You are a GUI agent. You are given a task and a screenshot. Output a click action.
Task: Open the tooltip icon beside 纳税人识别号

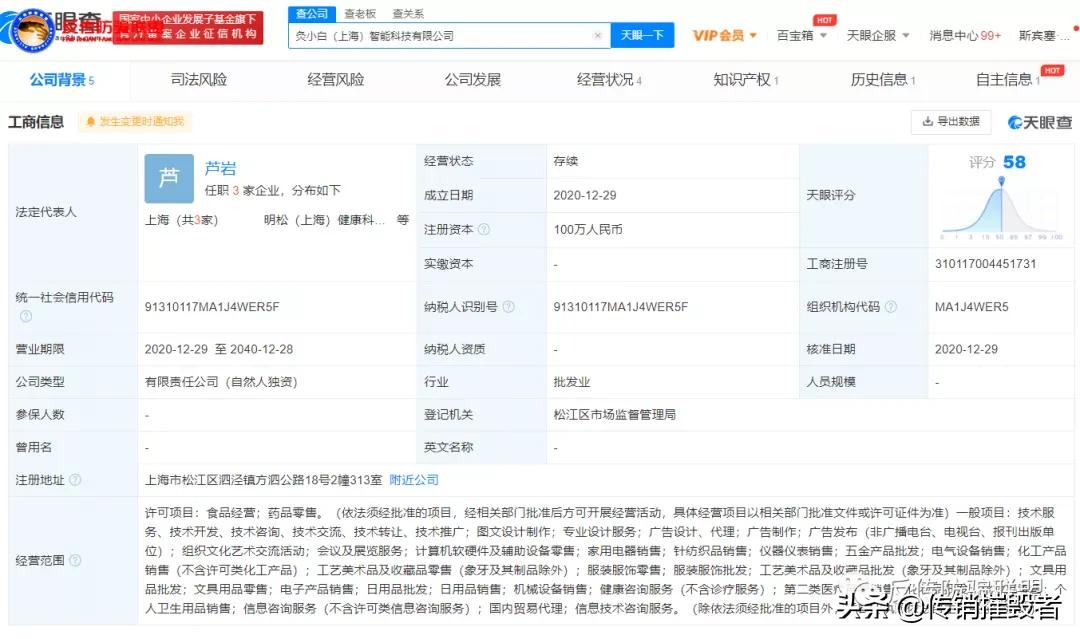pyautogui.click(x=511, y=306)
